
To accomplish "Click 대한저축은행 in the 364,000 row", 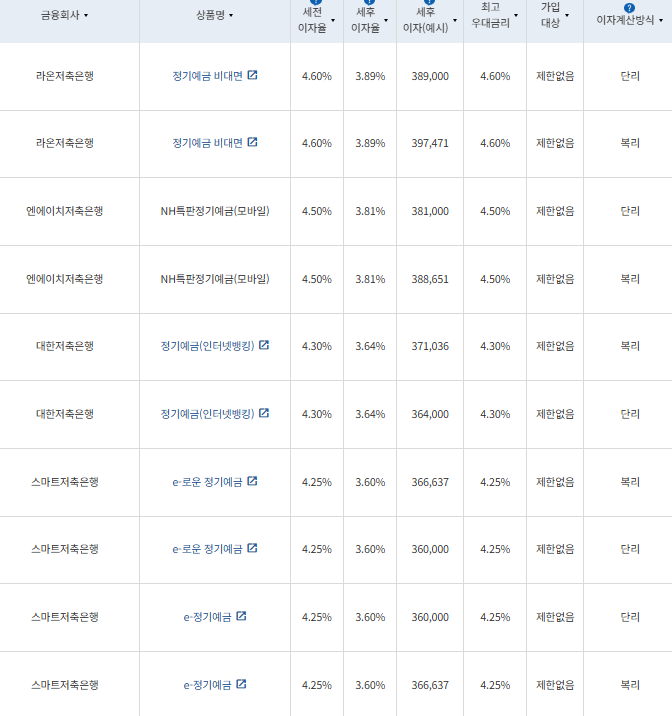I will coord(65,414).
